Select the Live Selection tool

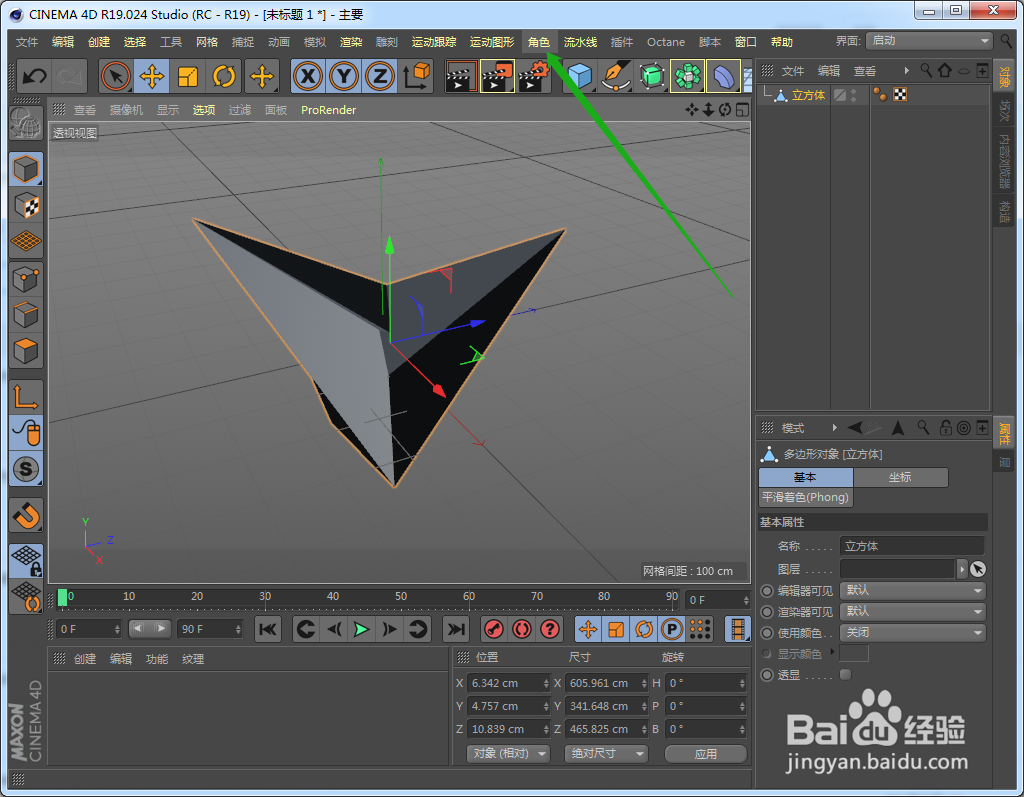(116, 76)
